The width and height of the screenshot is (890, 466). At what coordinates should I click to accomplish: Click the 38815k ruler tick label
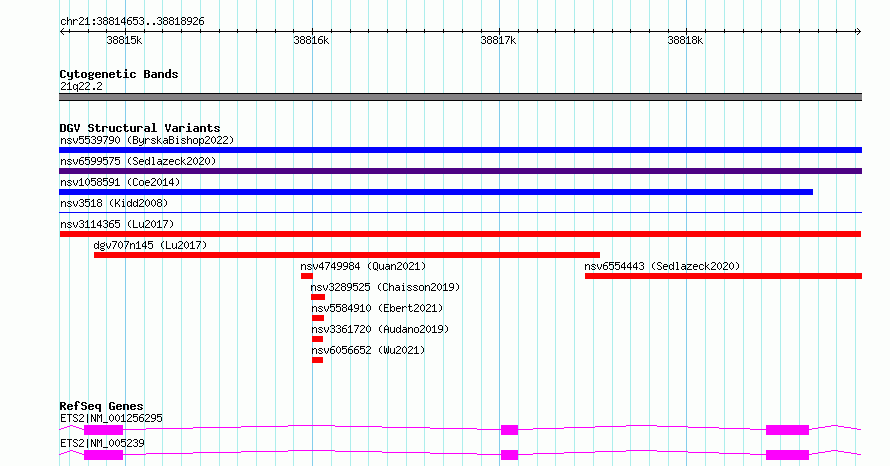pyautogui.click(x=124, y=40)
